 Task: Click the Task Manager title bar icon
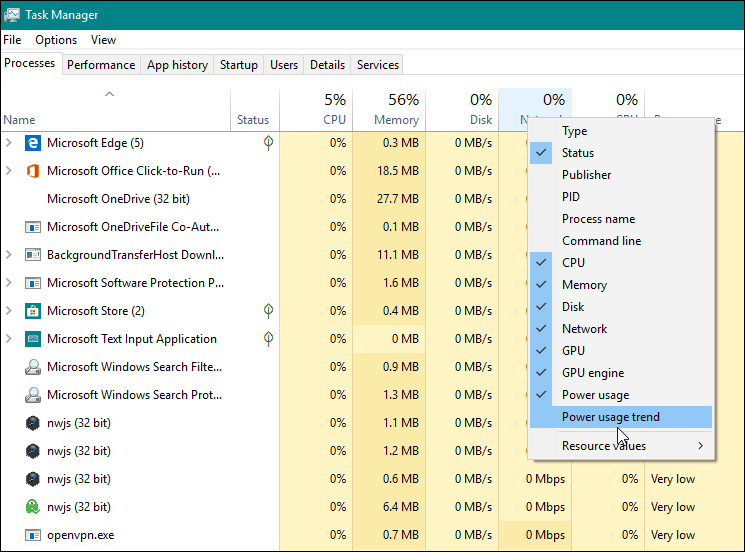[11, 15]
